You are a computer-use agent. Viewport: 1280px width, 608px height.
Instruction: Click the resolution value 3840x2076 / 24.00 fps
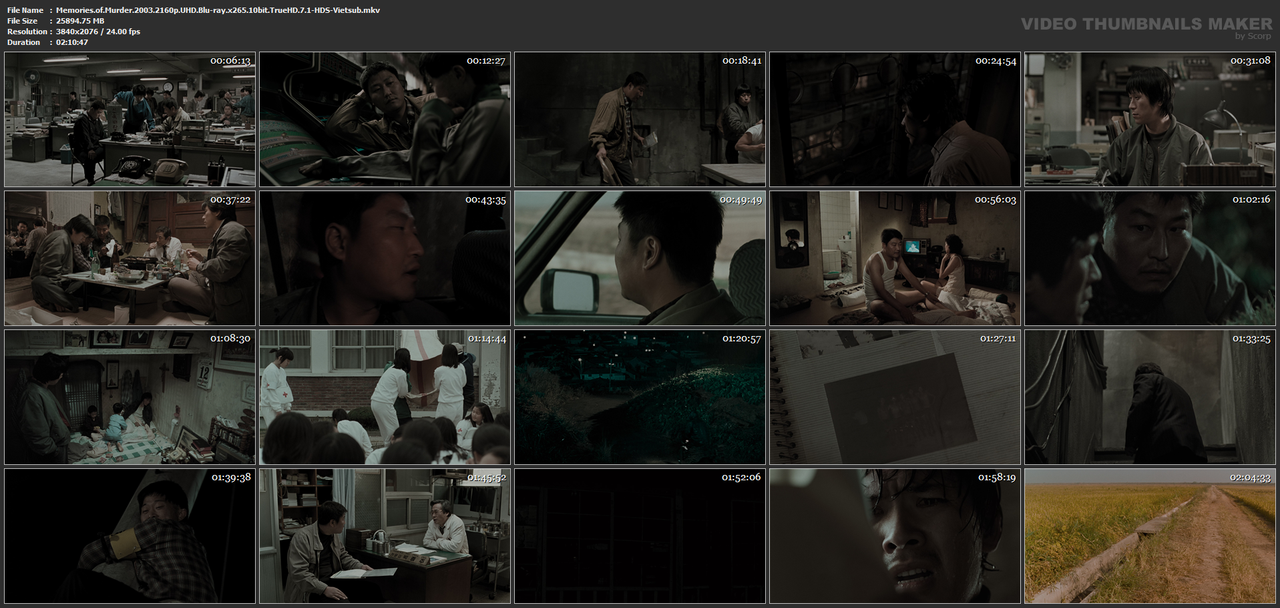point(98,32)
